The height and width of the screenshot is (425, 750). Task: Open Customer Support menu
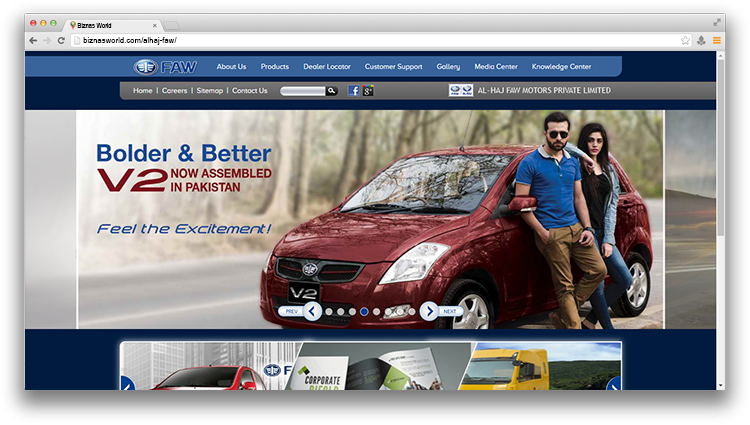[x=393, y=67]
